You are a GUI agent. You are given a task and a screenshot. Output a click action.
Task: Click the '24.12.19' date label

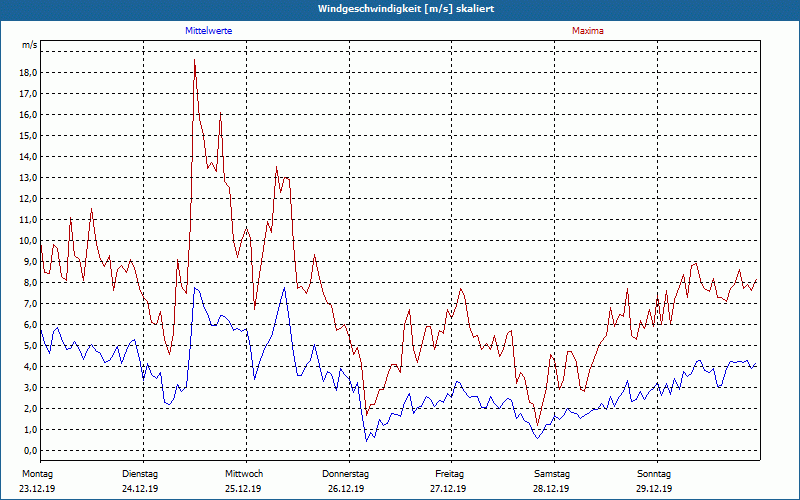click(140, 489)
